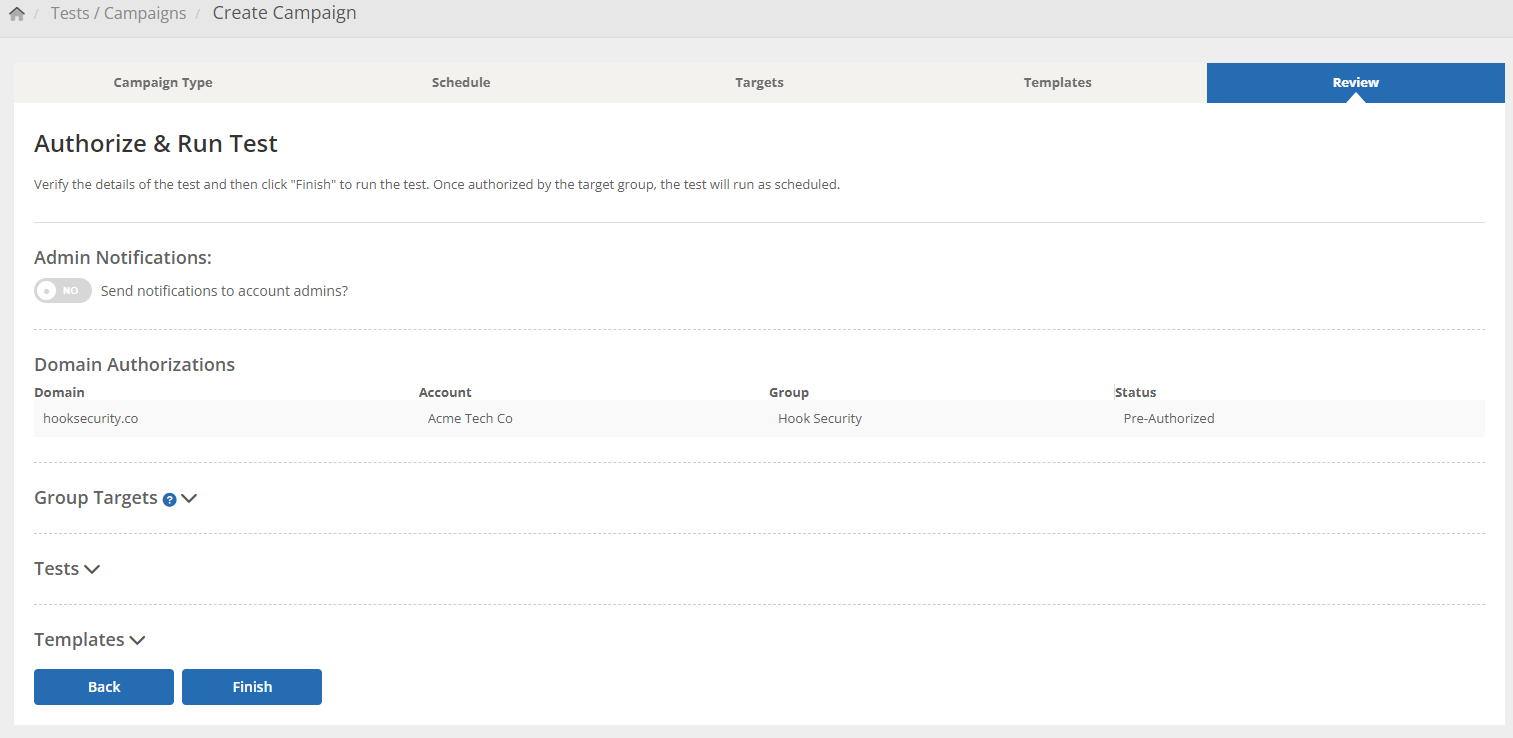The image size is (1513, 738).
Task: Open the Group Targets help question-mark icon
Action: point(169,500)
